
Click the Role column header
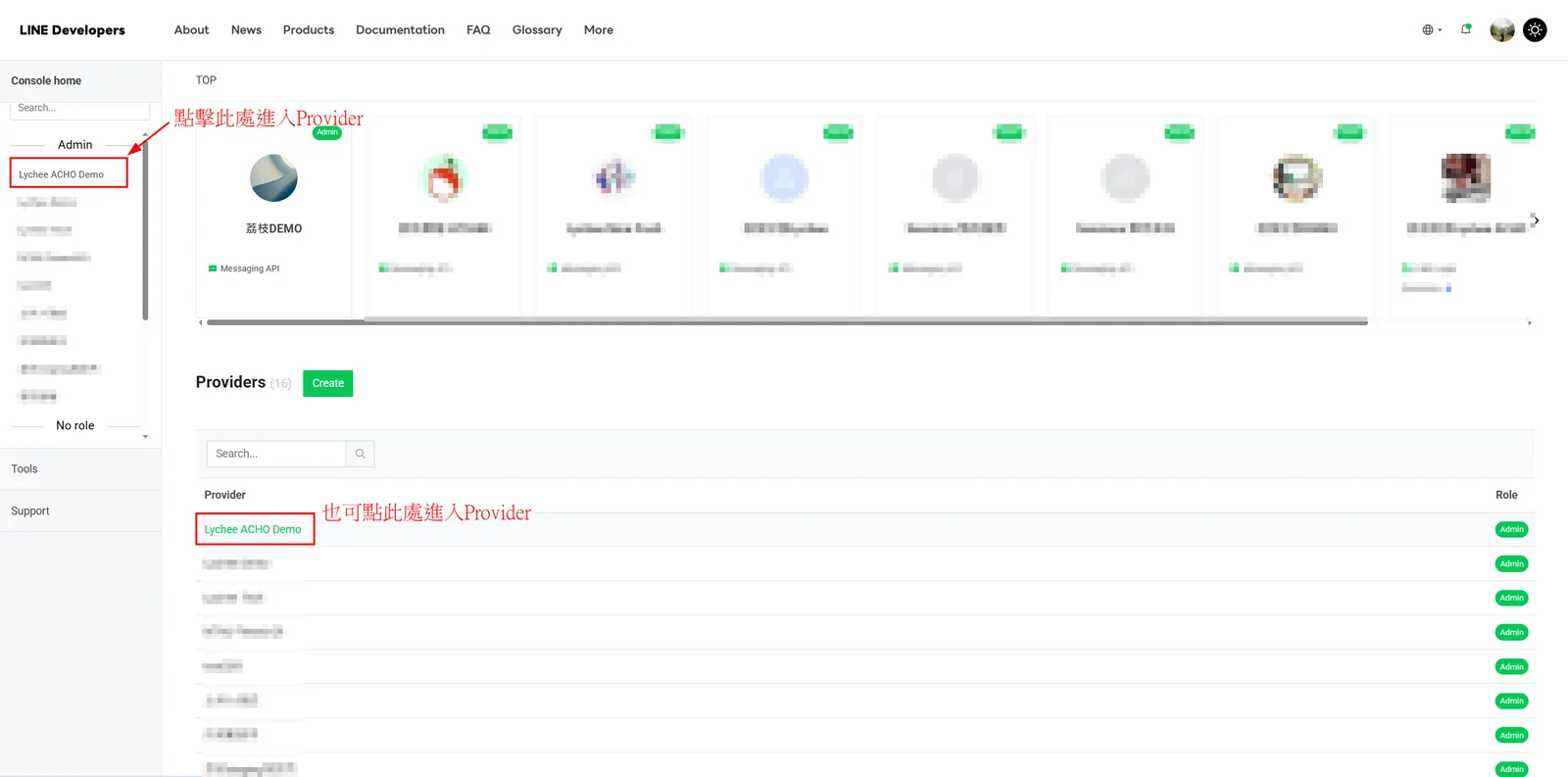(1506, 495)
